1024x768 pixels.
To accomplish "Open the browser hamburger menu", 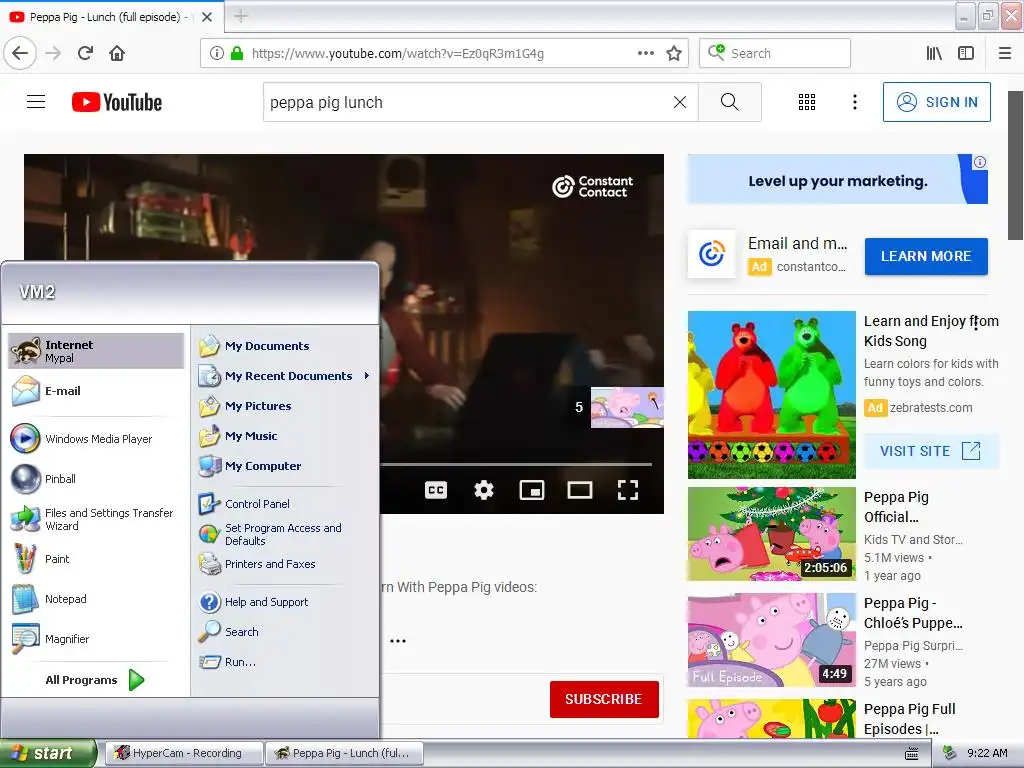I will point(1005,53).
